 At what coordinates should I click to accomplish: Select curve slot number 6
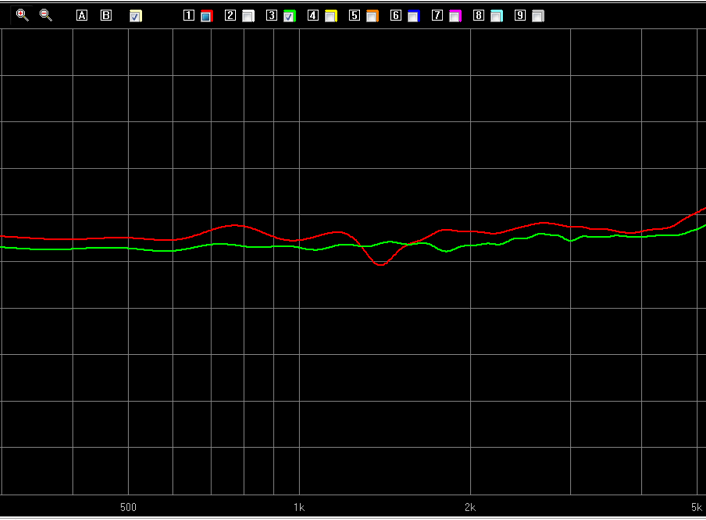tap(396, 16)
